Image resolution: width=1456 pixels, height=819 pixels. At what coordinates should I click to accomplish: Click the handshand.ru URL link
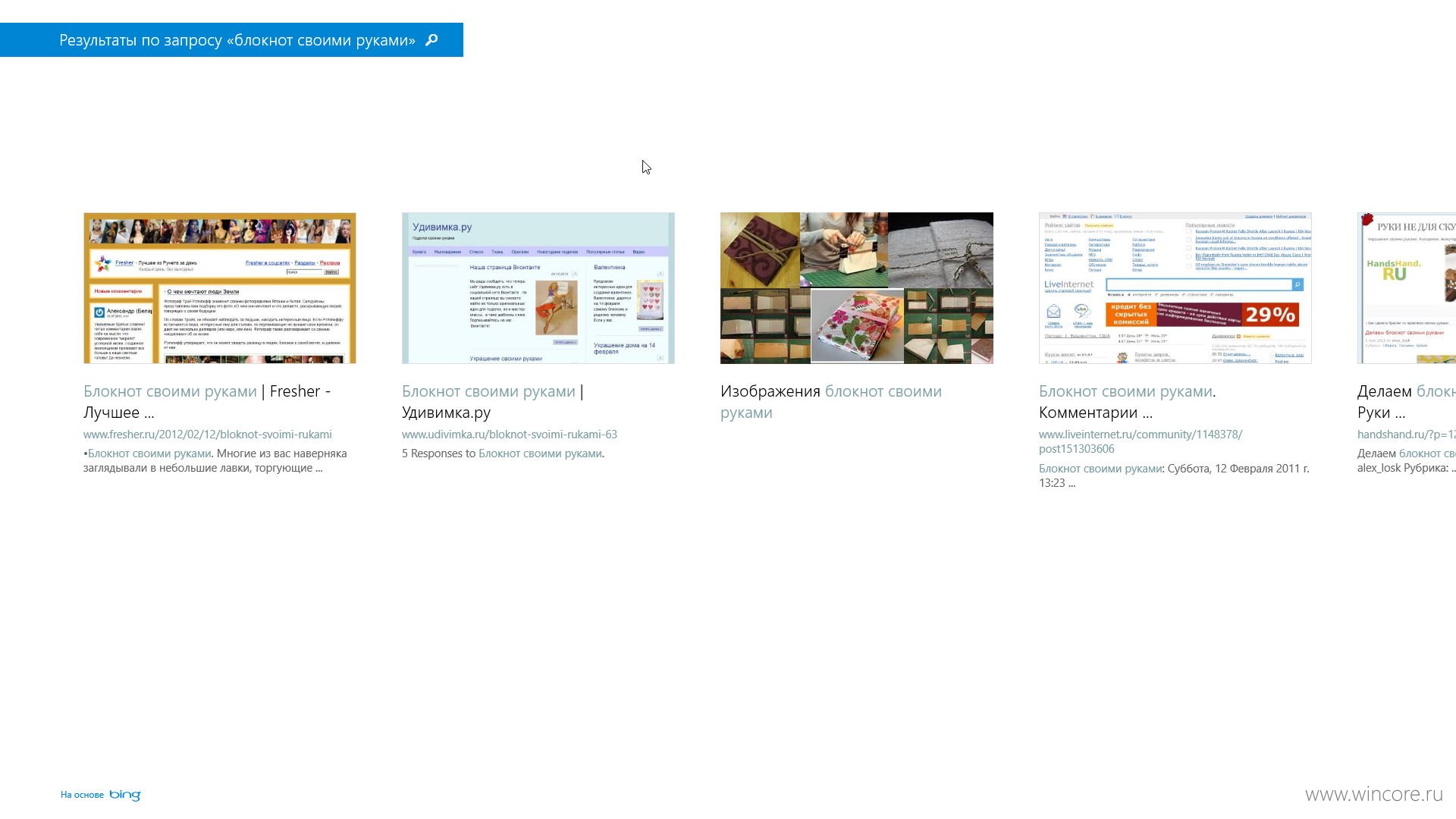pos(1407,435)
